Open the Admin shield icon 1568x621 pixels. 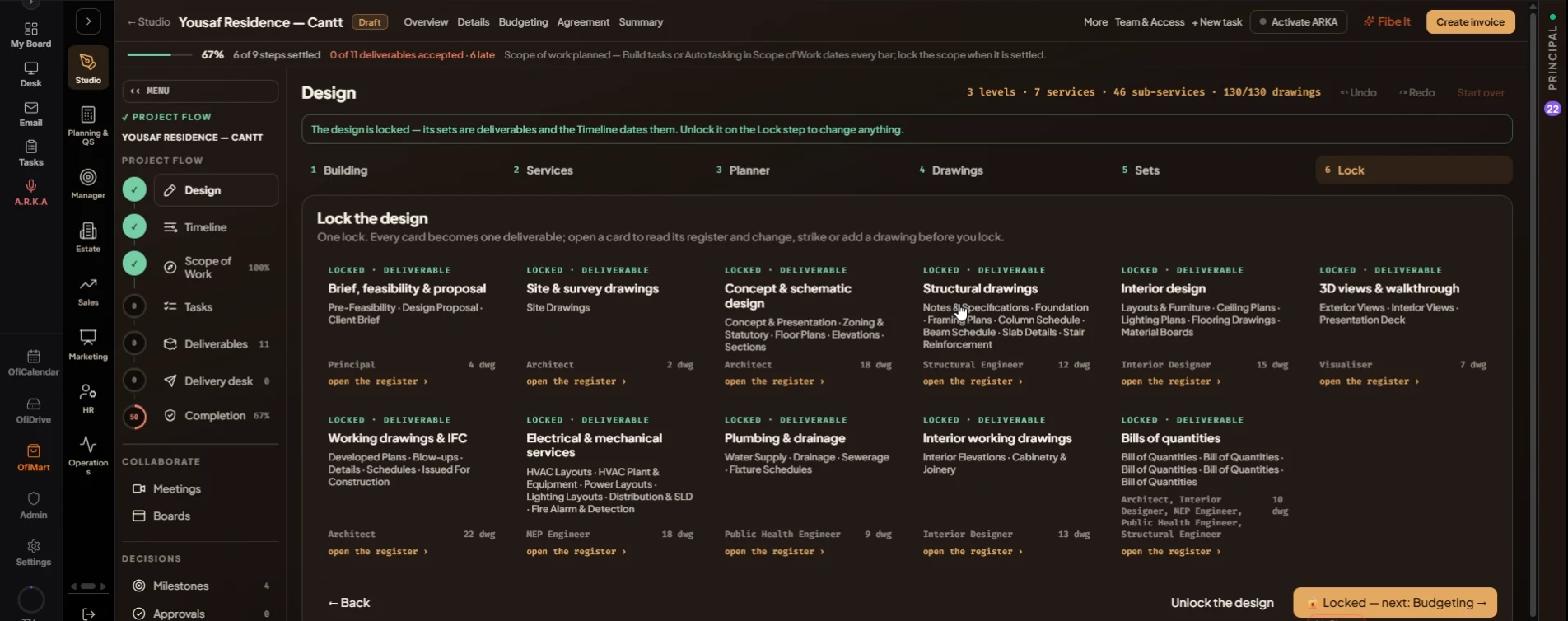click(x=33, y=506)
